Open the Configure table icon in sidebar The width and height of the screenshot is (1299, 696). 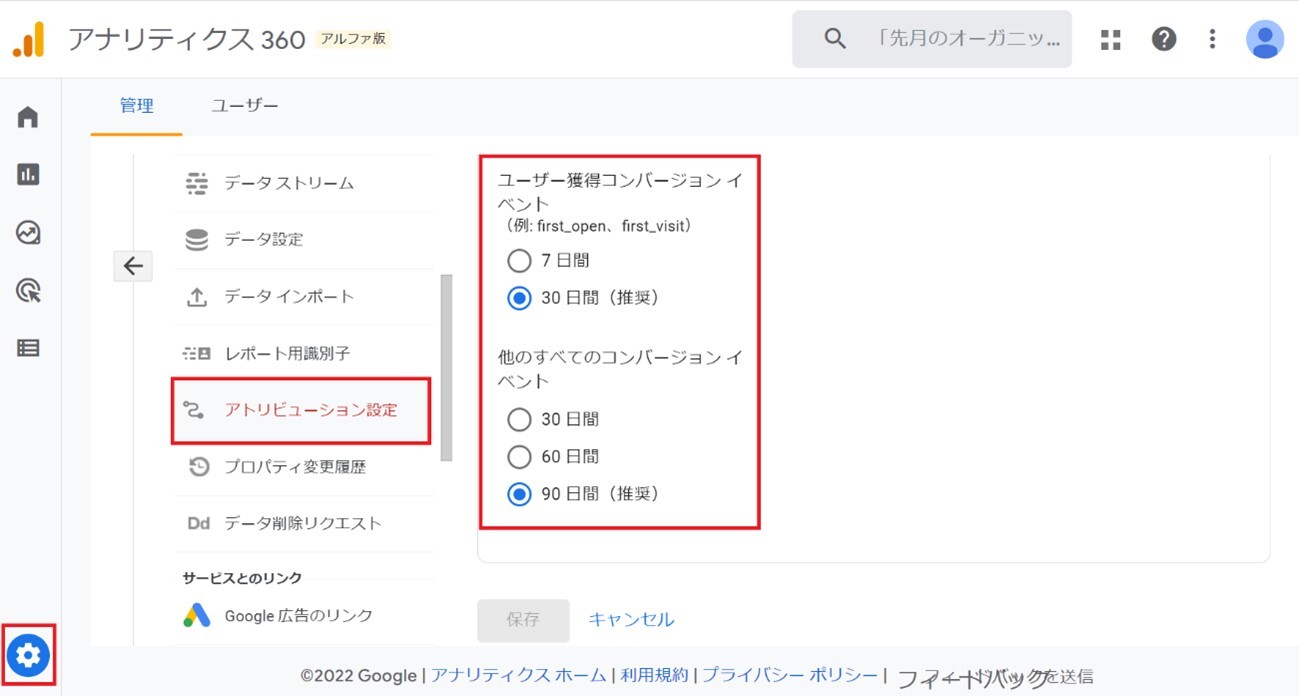[28, 348]
